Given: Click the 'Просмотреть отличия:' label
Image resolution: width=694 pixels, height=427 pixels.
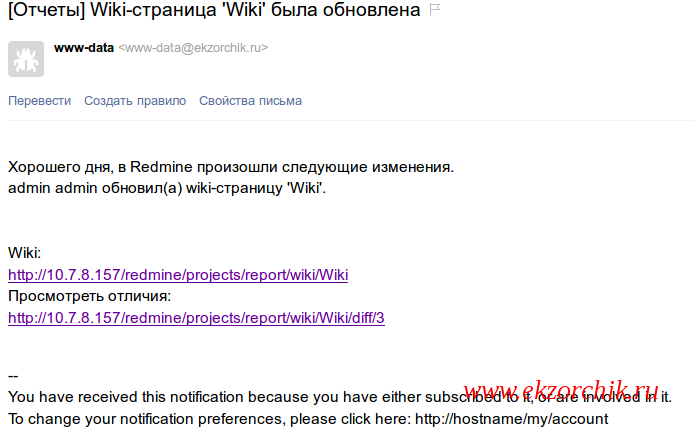Looking at the screenshot, I should pos(89,296).
